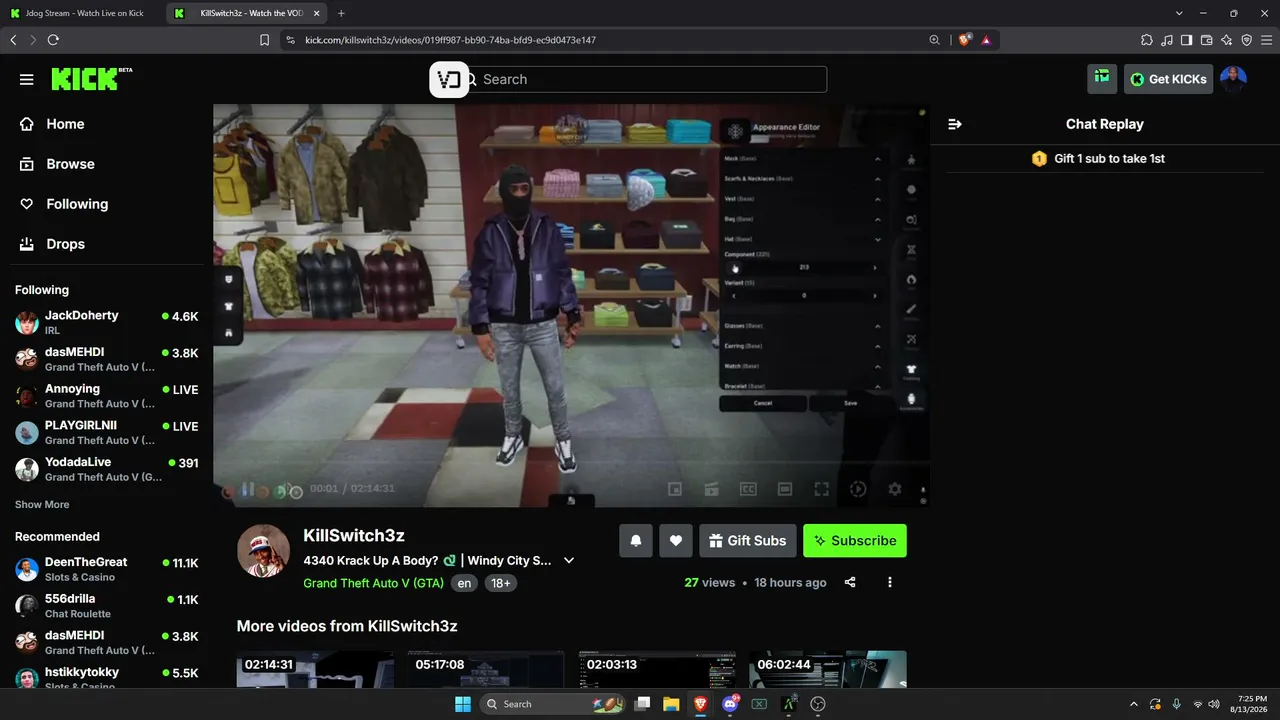The height and width of the screenshot is (720, 1280).
Task: Expand the stream title details chevron
Action: click(569, 561)
